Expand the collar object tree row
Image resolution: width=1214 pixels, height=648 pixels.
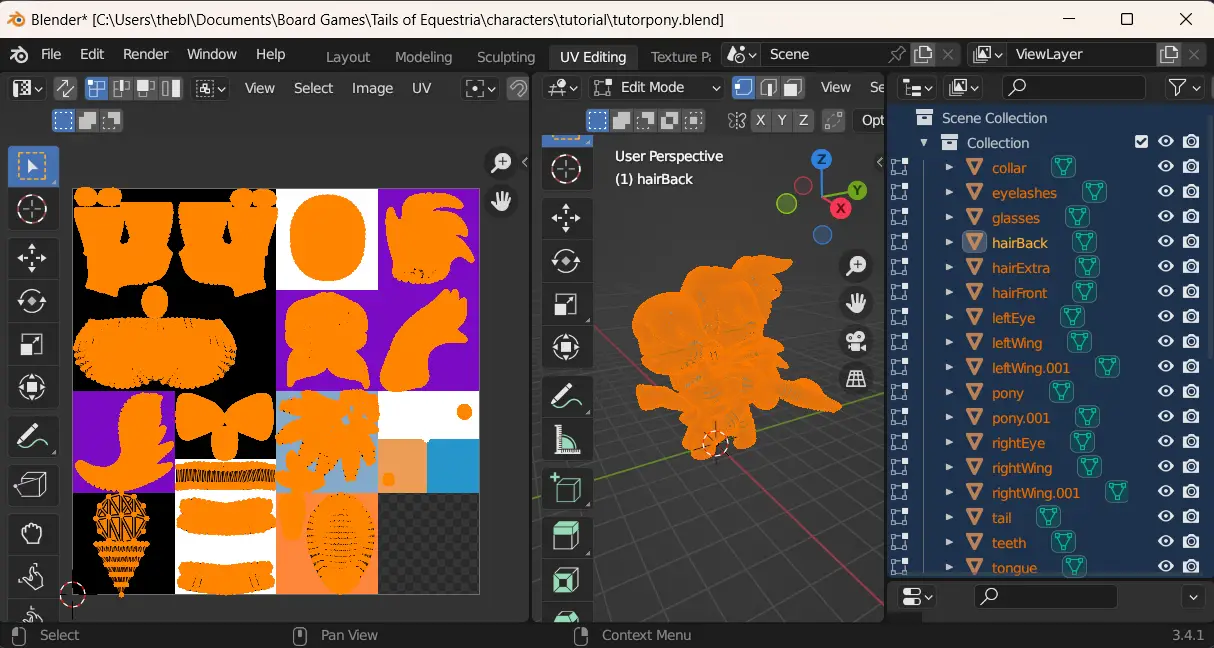pyautogui.click(x=949, y=167)
